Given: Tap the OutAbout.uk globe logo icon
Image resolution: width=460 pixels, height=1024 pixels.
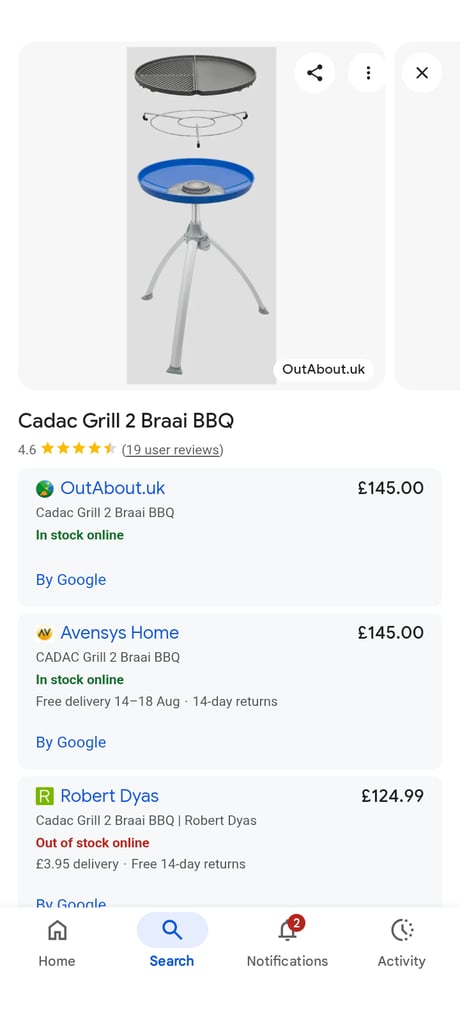Looking at the screenshot, I should click(44, 488).
